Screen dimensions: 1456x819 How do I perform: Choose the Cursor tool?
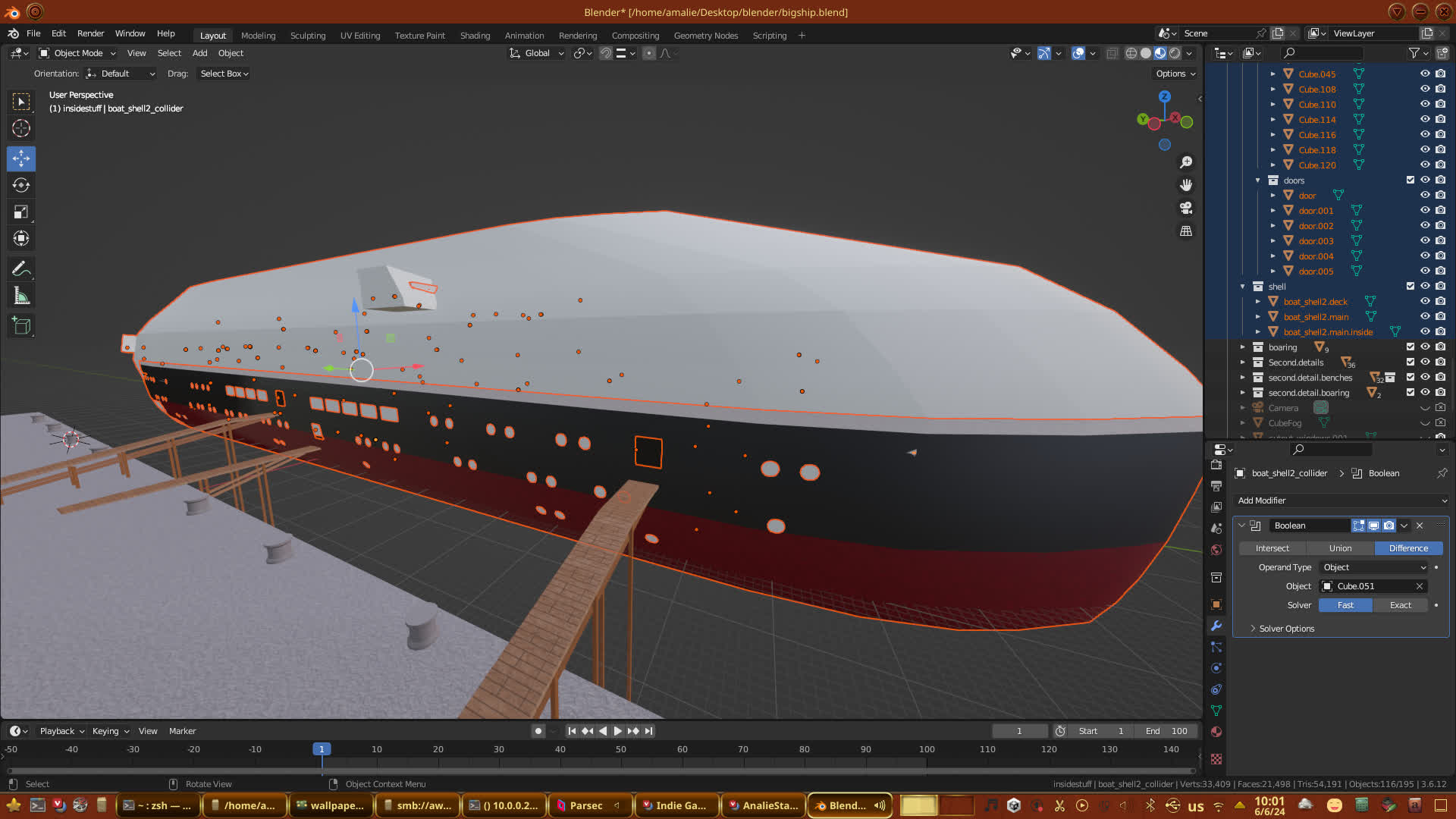pos(21,128)
